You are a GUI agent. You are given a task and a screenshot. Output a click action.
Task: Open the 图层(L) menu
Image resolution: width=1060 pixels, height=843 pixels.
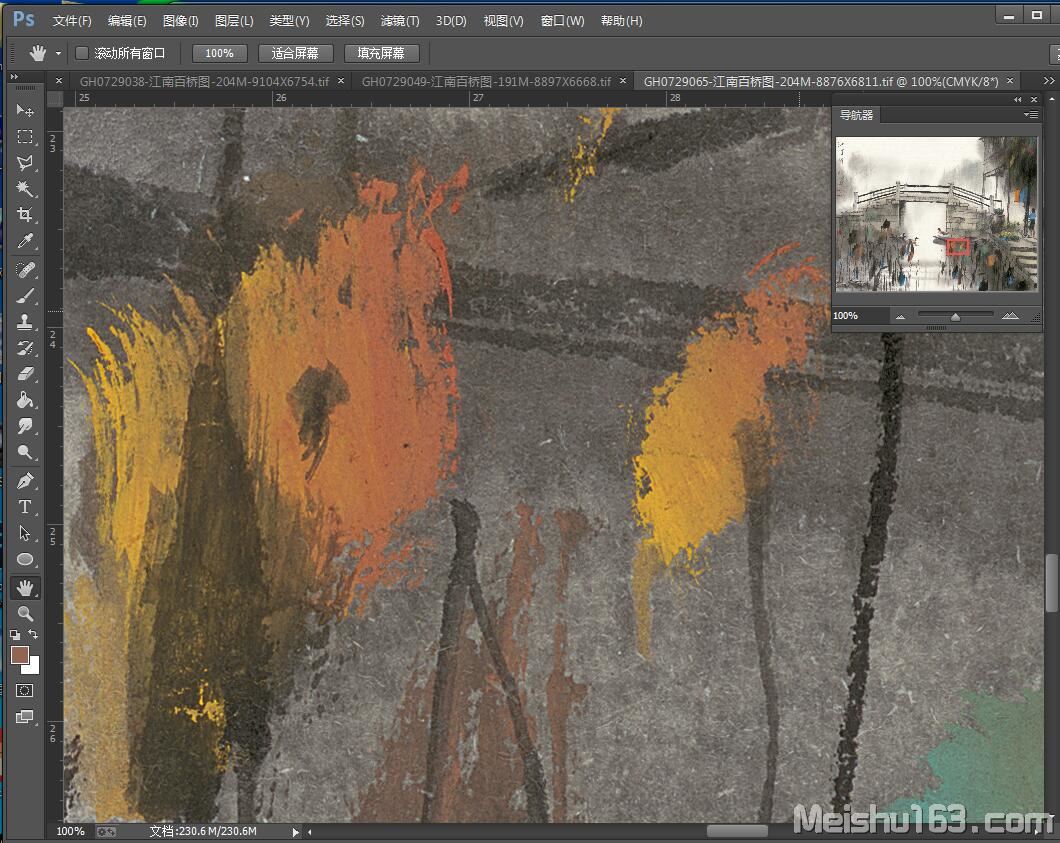234,21
